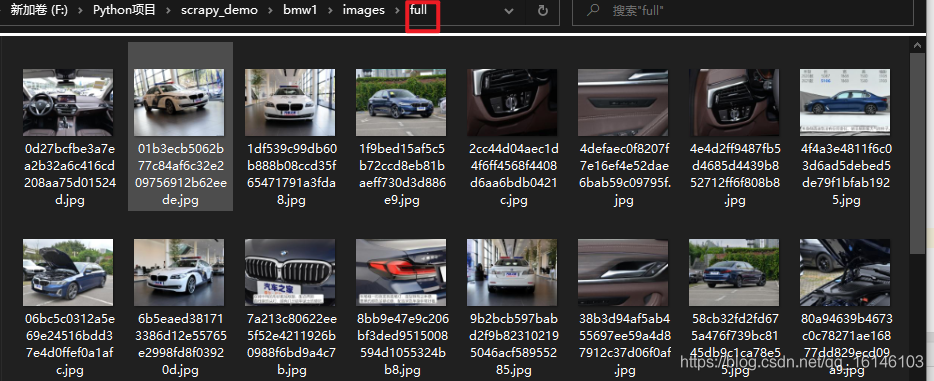Go to images folder in breadcrumb

[x=363, y=11]
